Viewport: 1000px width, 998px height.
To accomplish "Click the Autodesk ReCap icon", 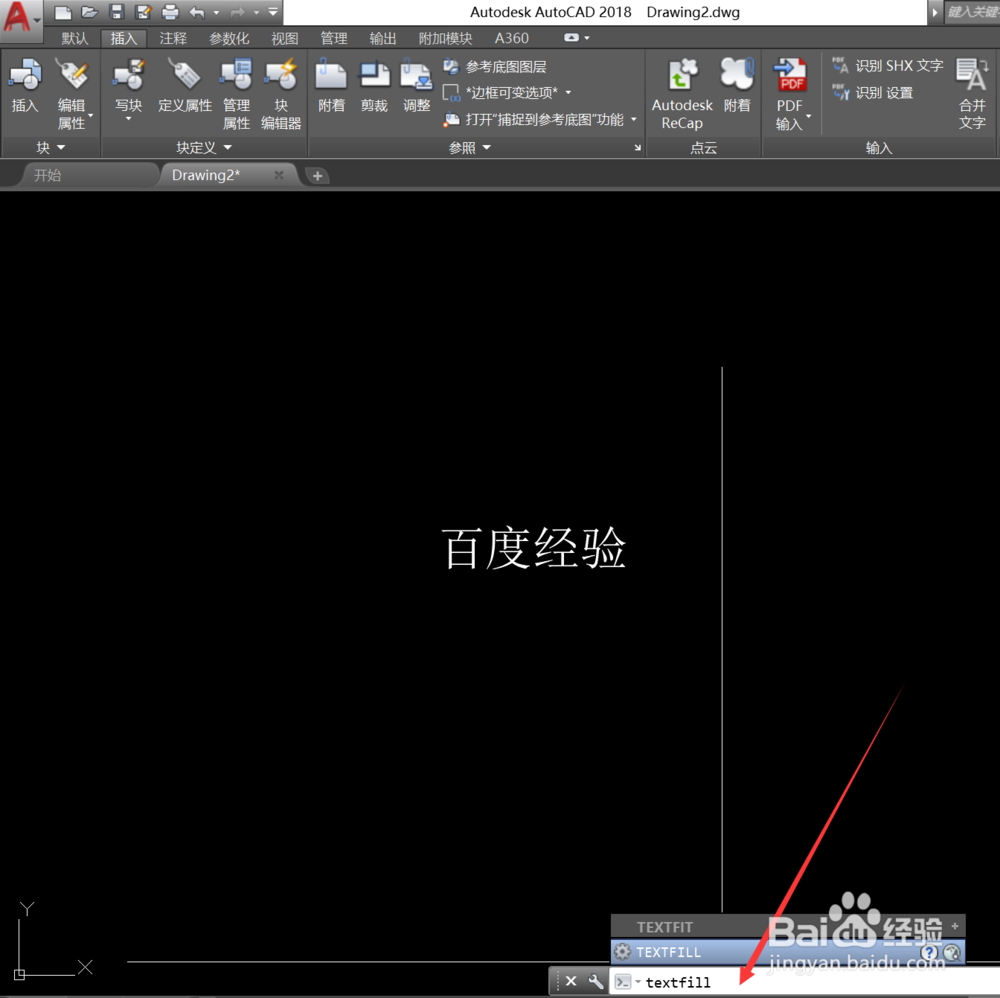I will (682, 94).
